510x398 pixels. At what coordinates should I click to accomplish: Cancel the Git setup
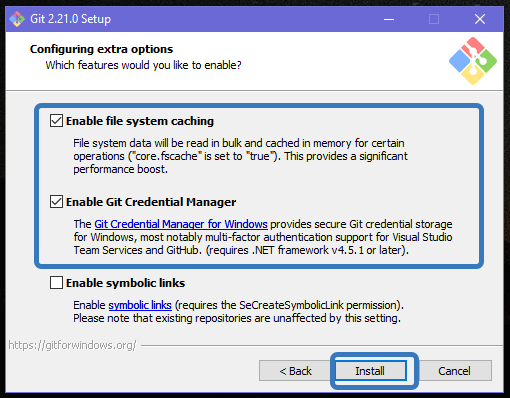[454, 371]
